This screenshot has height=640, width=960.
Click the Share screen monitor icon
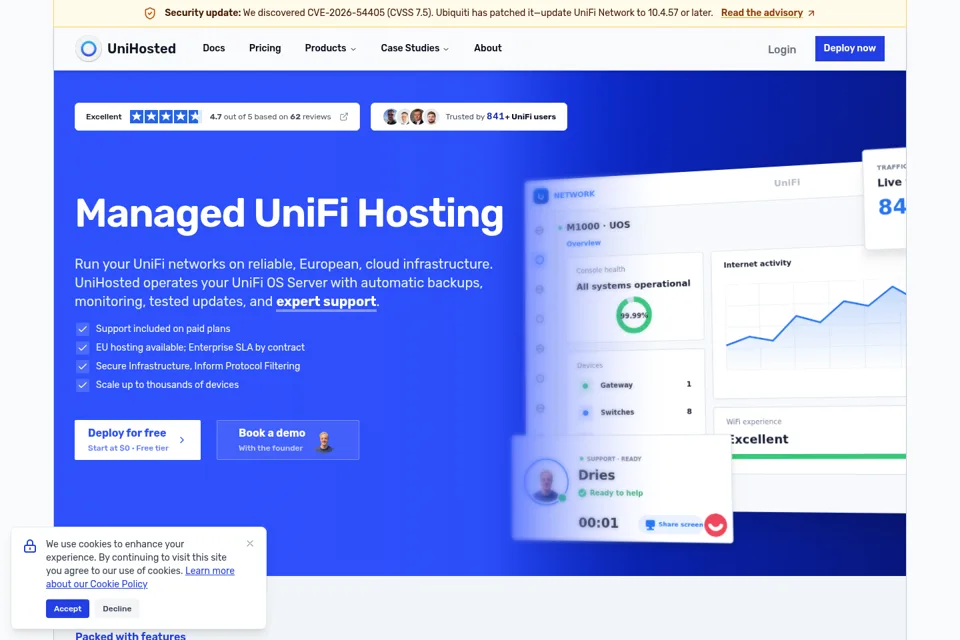[650, 524]
